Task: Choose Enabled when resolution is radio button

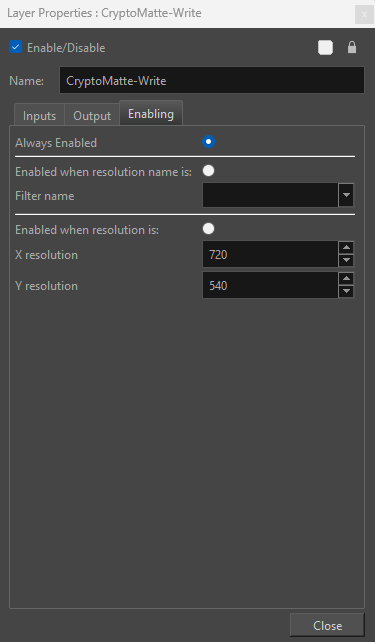Action: (208, 228)
